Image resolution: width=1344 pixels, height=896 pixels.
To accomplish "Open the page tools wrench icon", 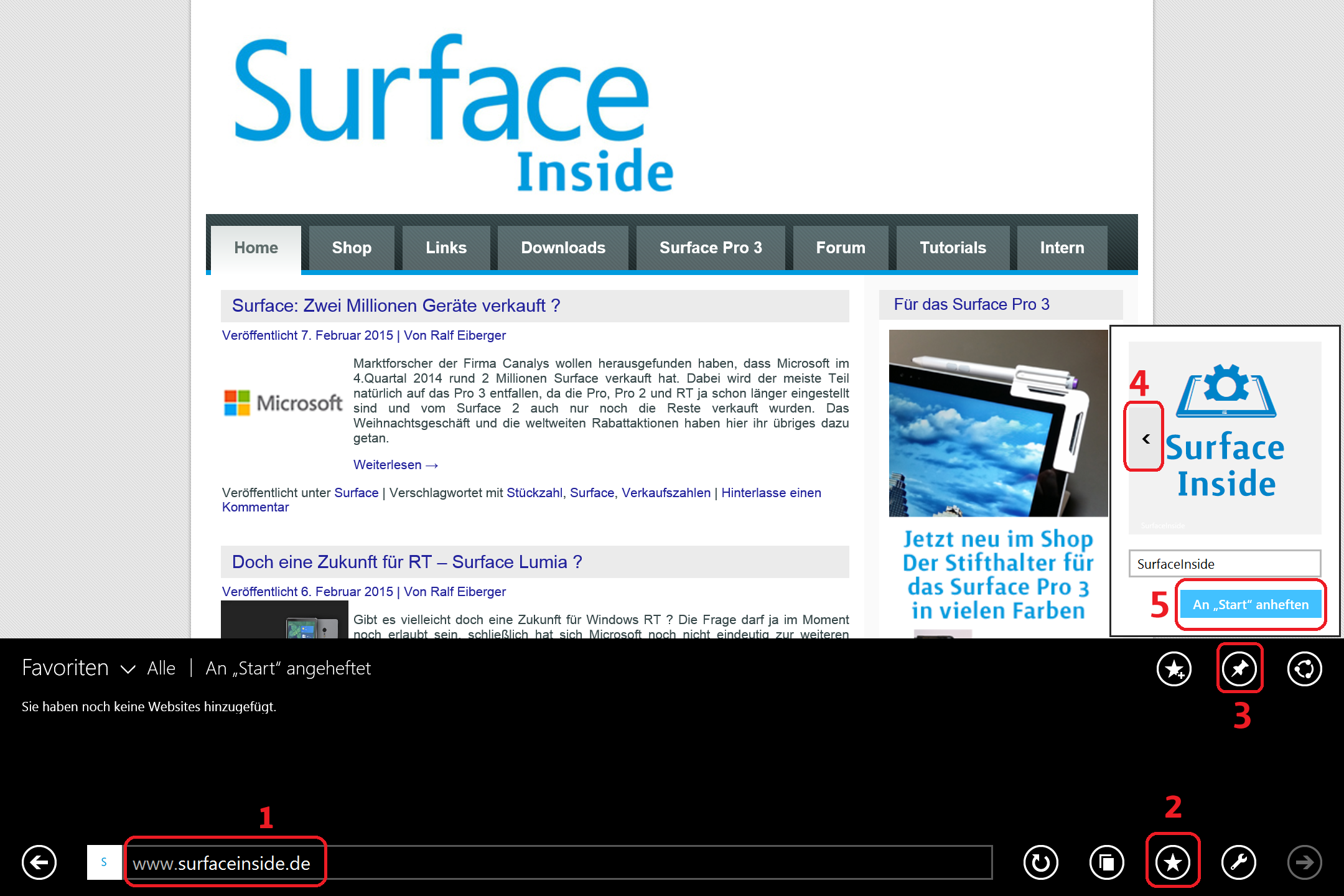I will (1239, 862).
